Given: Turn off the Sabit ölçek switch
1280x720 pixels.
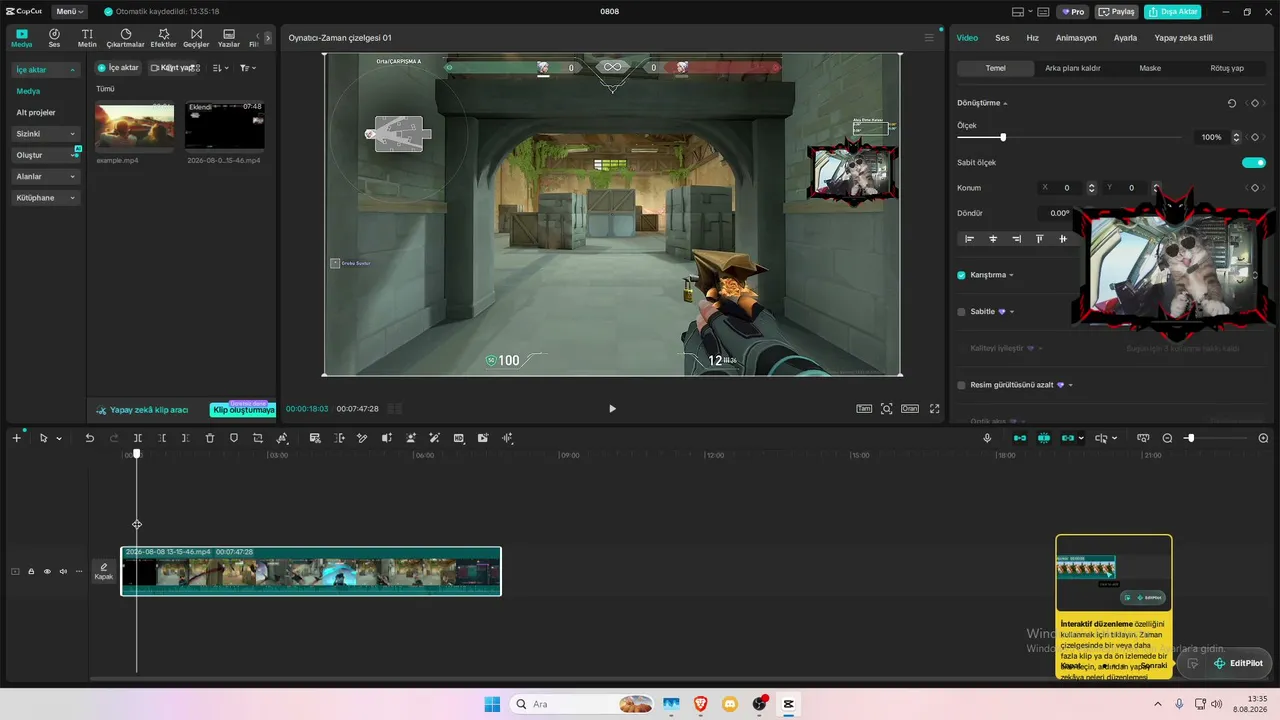Looking at the screenshot, I should click(x=1253, y=162).
